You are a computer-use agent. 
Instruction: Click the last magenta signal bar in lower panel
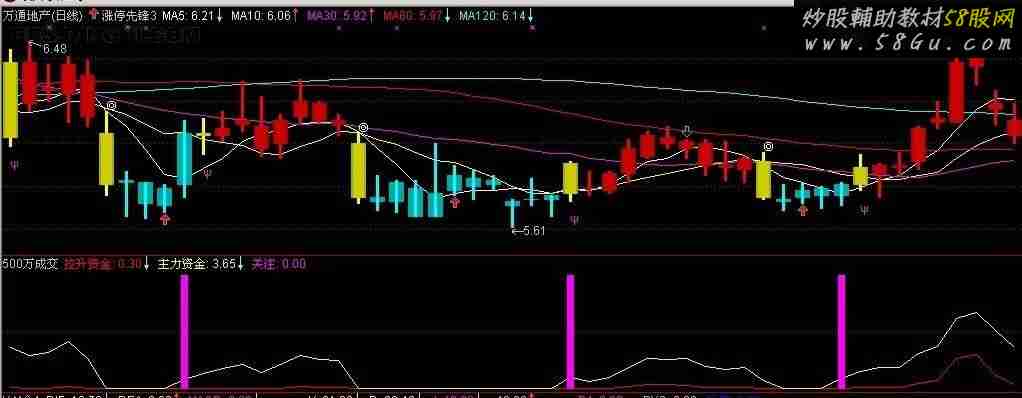841,332
